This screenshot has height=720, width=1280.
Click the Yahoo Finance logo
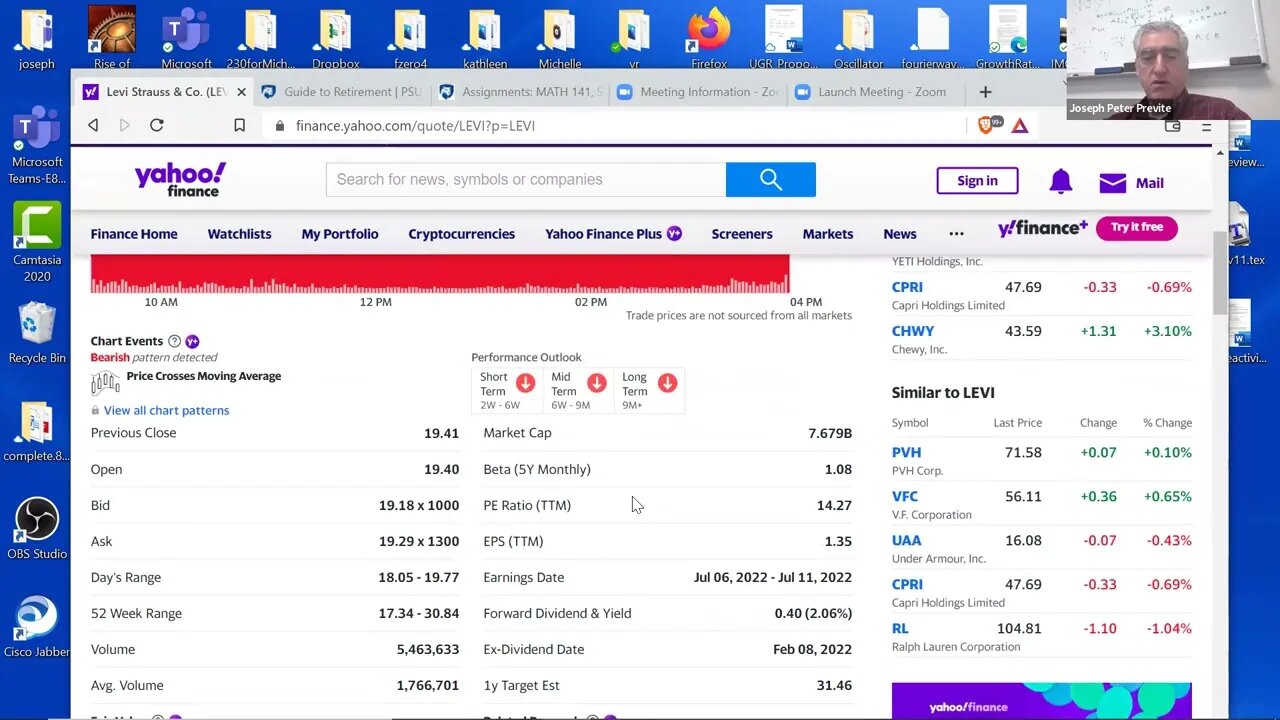[180, 179]
